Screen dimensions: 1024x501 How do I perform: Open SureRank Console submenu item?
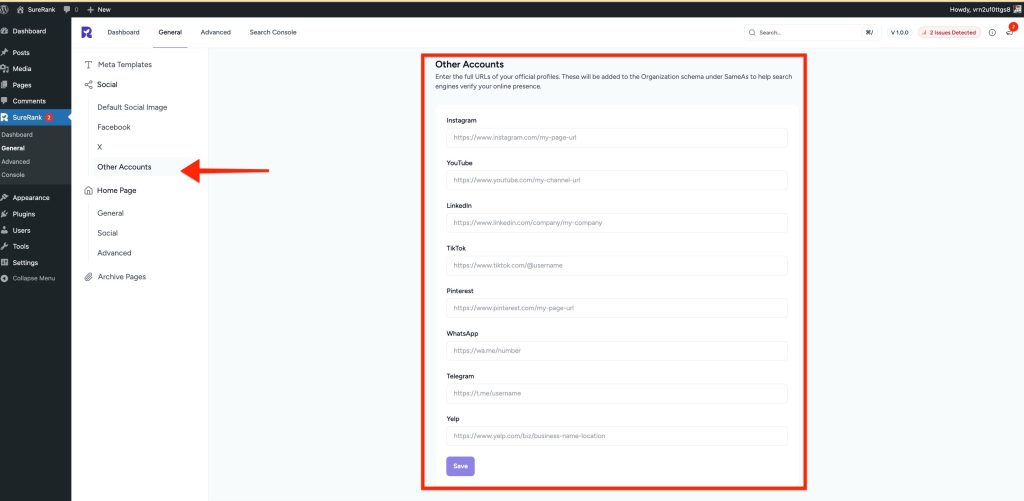(x=13, y=175)
